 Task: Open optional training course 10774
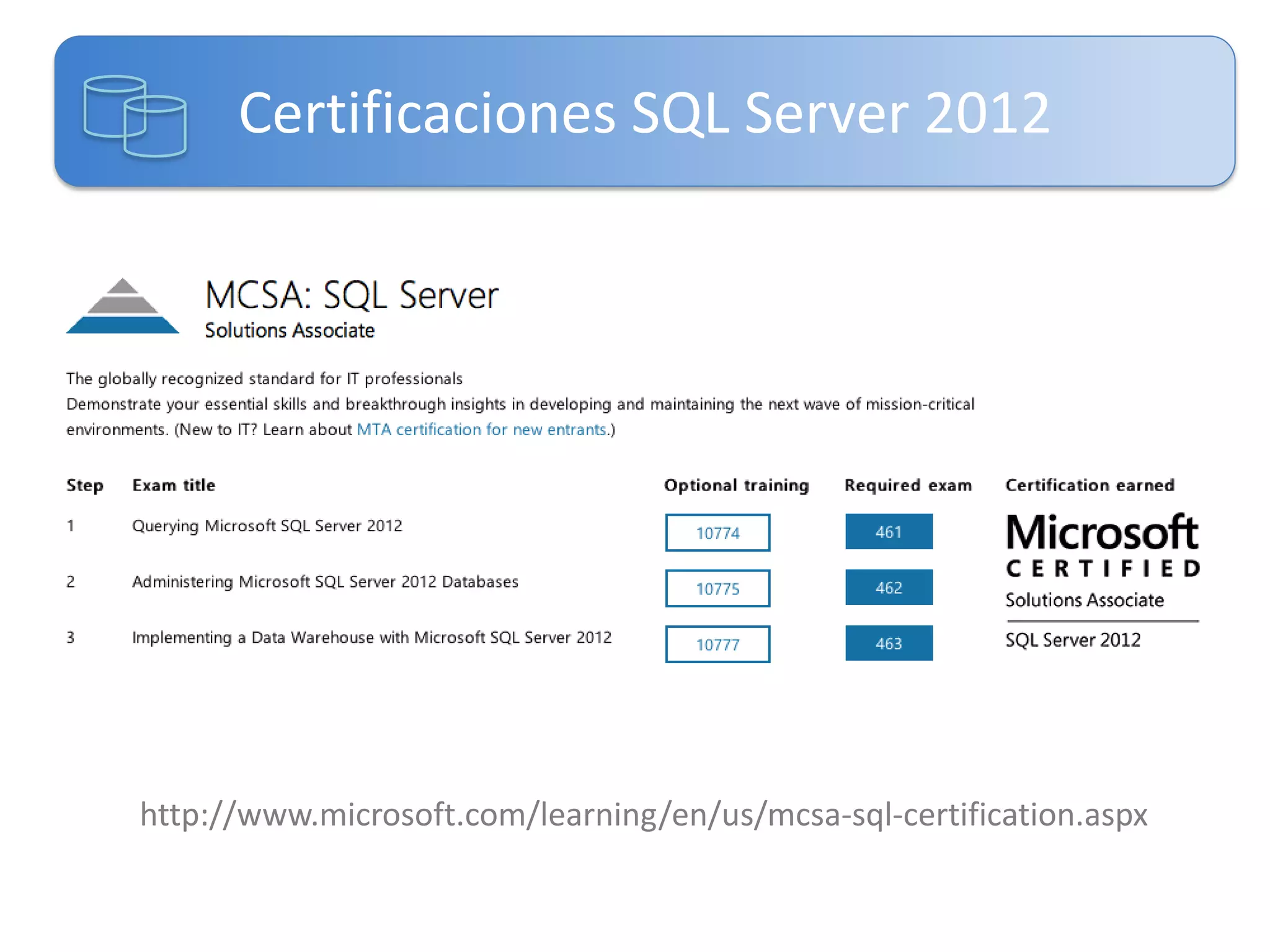717,532
